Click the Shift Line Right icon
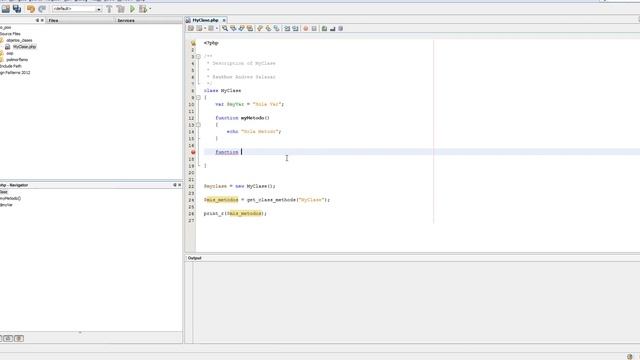This screenshot has height=360, width=640. click(295, 28)
